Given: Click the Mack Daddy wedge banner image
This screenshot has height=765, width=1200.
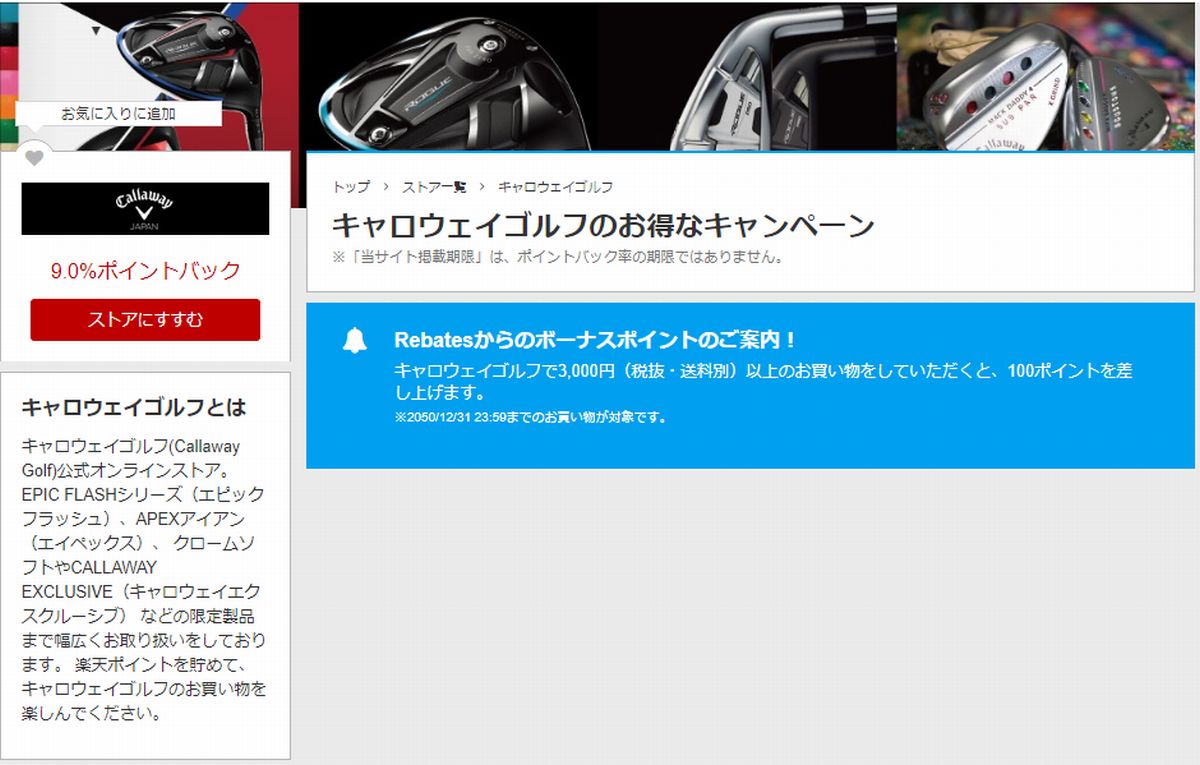Looking at the screenshot, I should pyautogui.click(x=1046, y=77).
